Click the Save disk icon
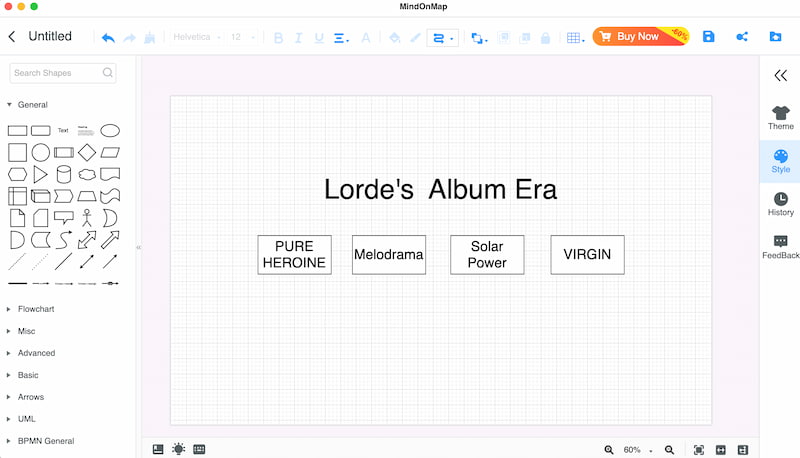 pos(708,36)
